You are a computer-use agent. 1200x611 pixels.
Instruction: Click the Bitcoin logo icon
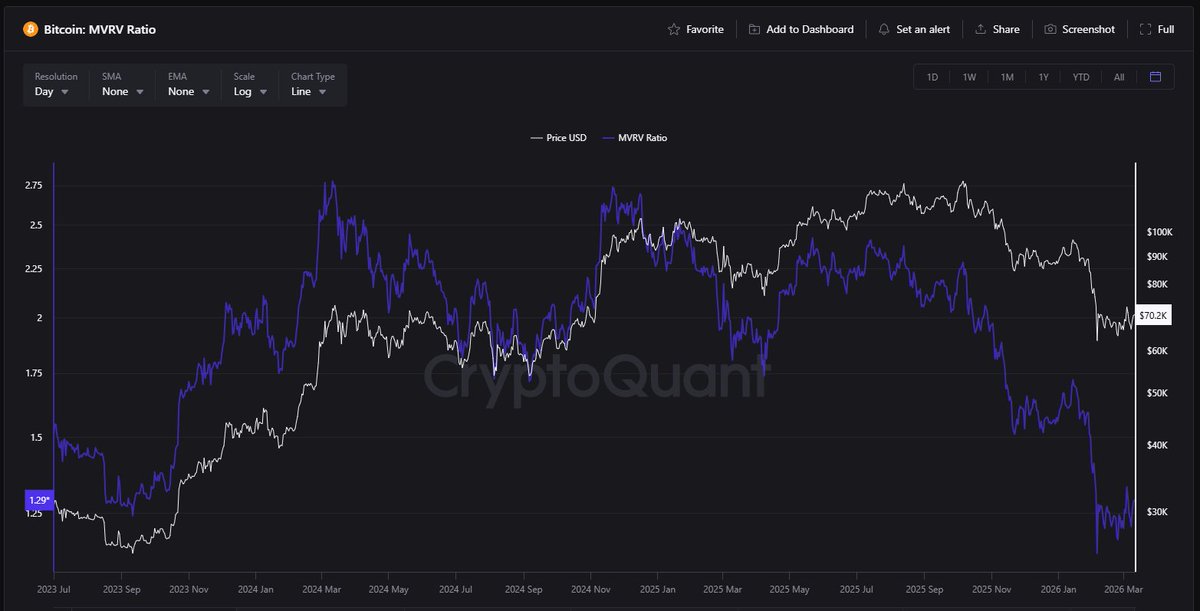pos(30,29)
